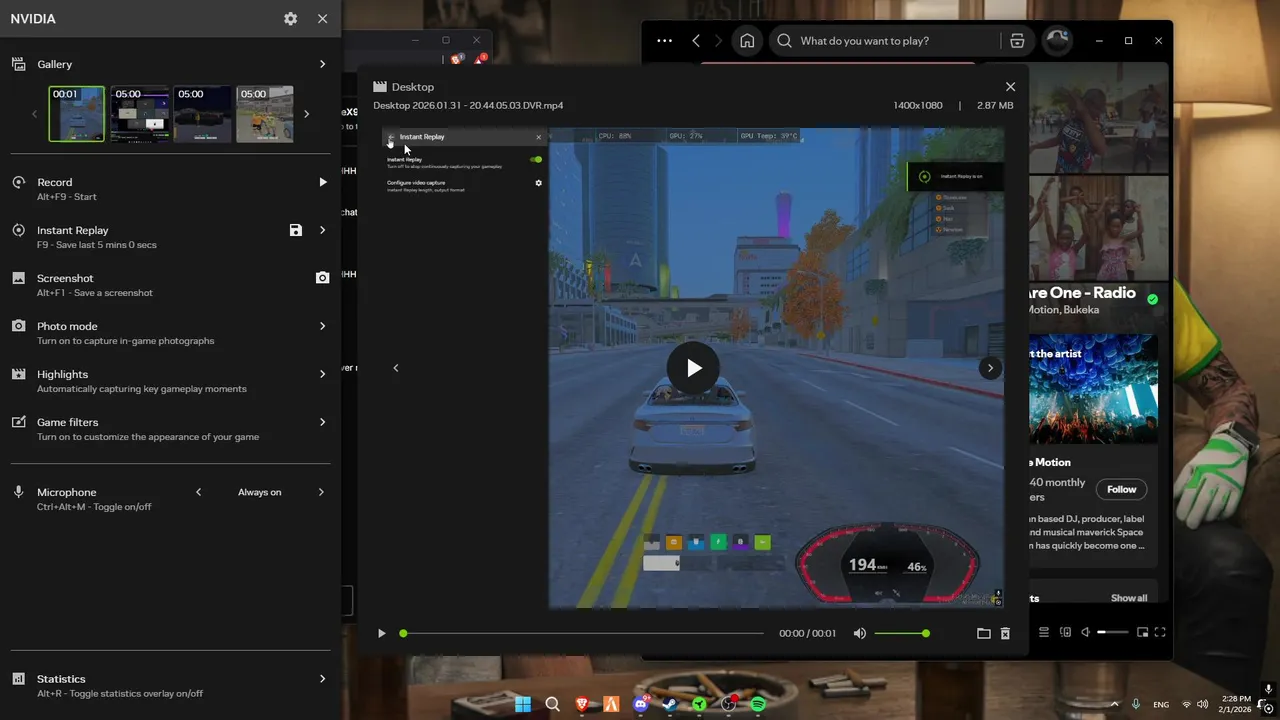
Task: Click the Highlights icon
Action: pyautogui.click(x=18, y=374)
